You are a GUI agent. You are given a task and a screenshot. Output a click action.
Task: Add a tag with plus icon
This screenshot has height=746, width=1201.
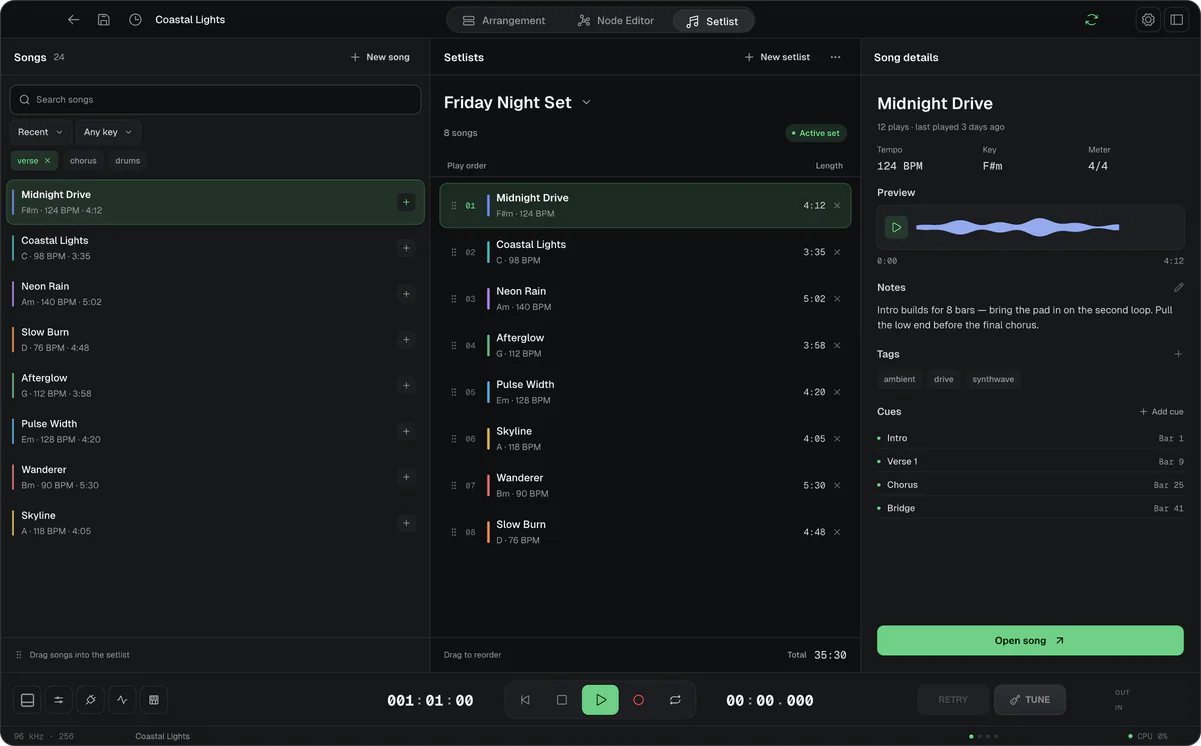pos(1178,354)
